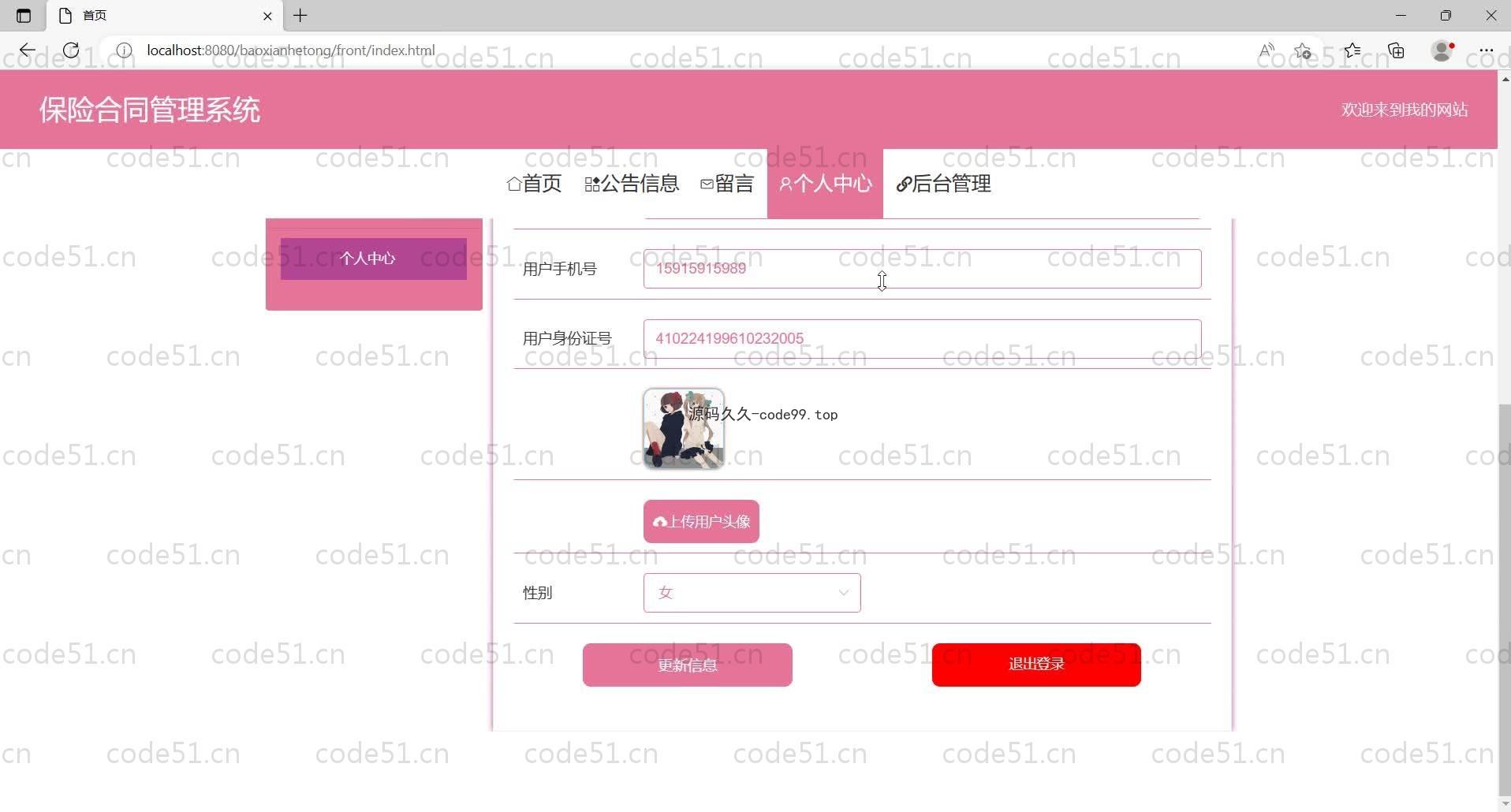Click the 用户手机号 input field
Viewport: 1511px width, 812px height.
point(922,269)
